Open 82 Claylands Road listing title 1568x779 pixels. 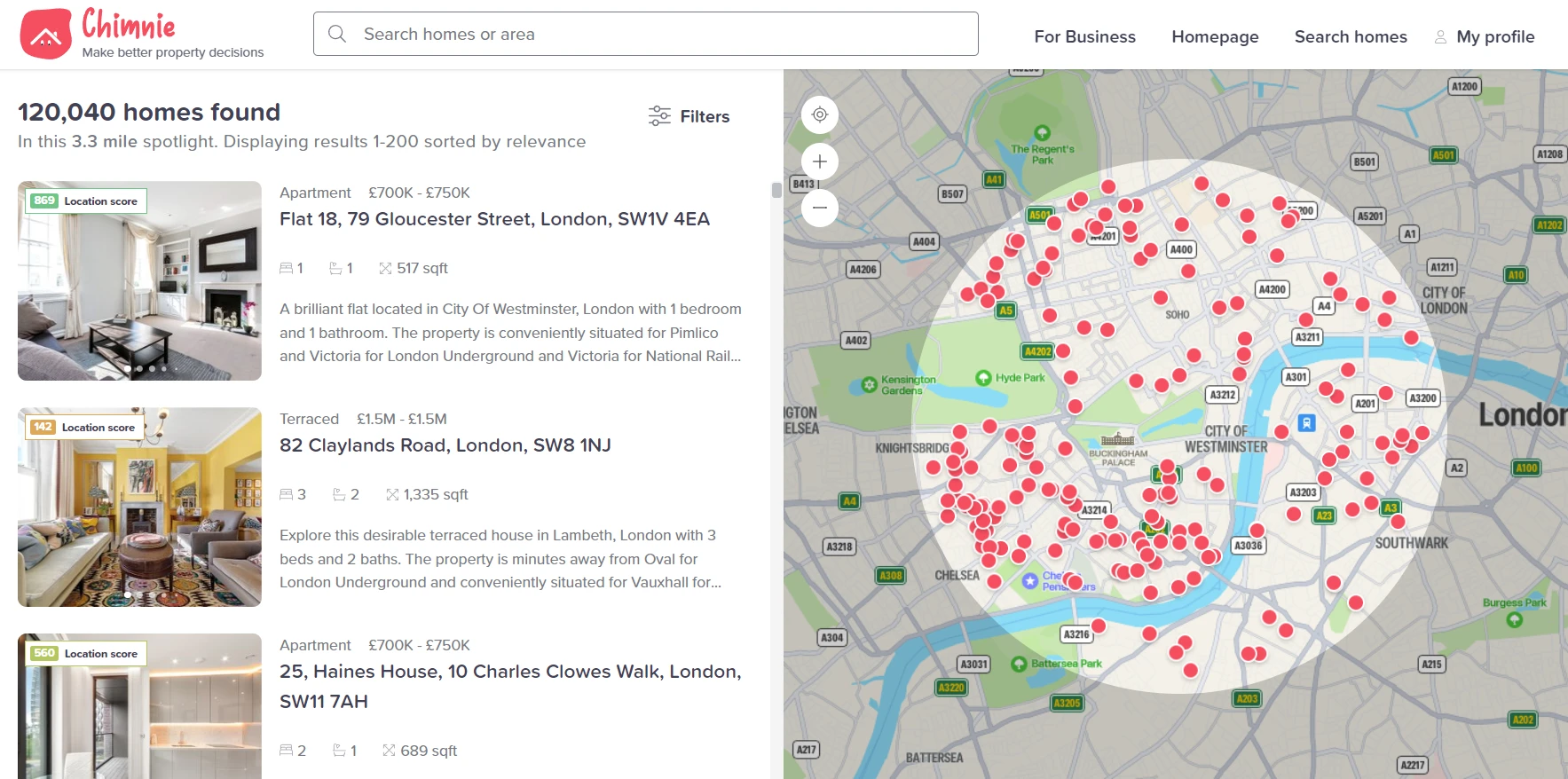(445, 445)
